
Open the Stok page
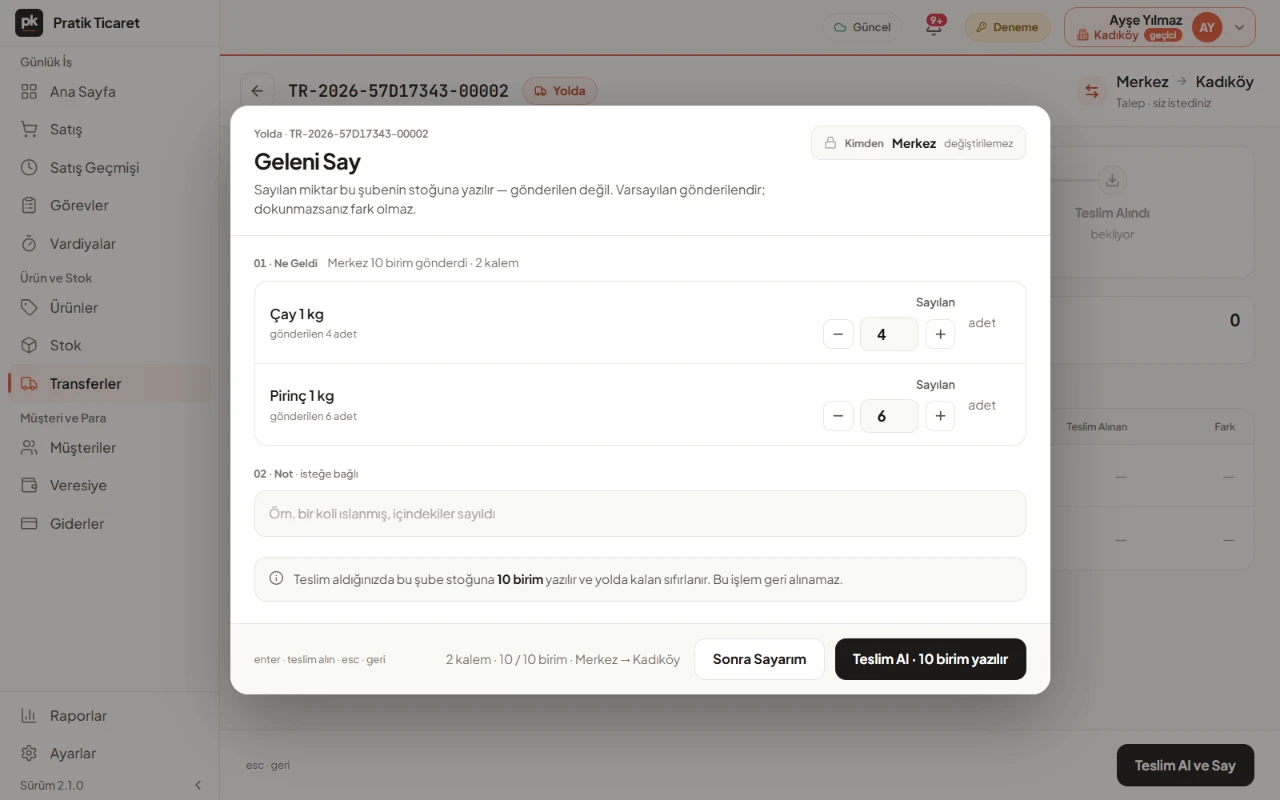tap(109, 345)
